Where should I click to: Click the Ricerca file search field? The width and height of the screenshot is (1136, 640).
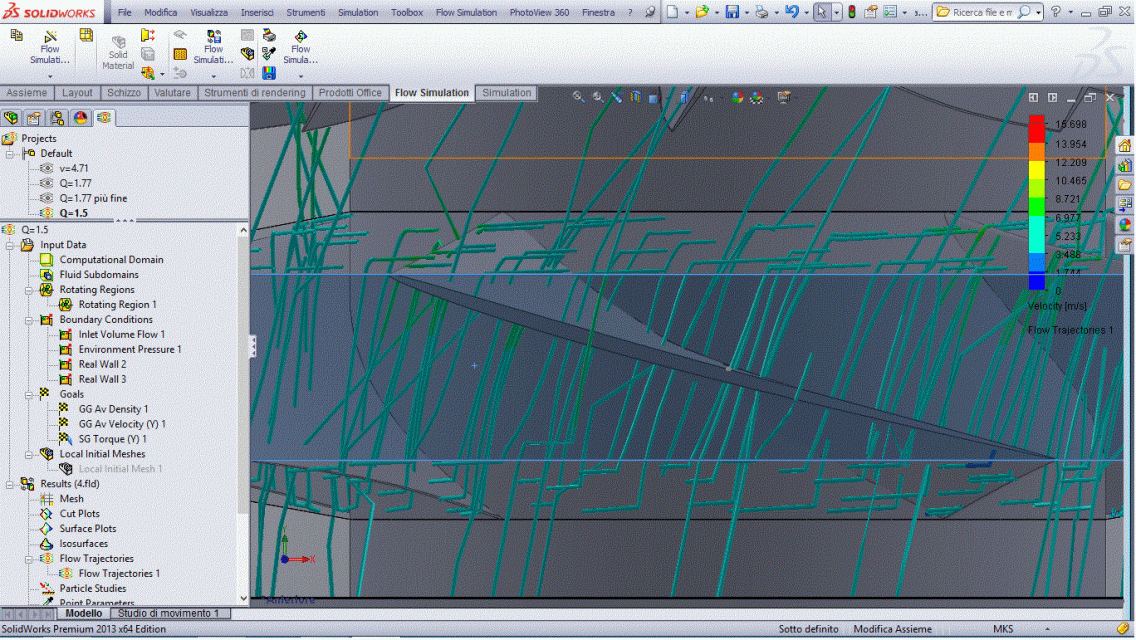point(982,12)
